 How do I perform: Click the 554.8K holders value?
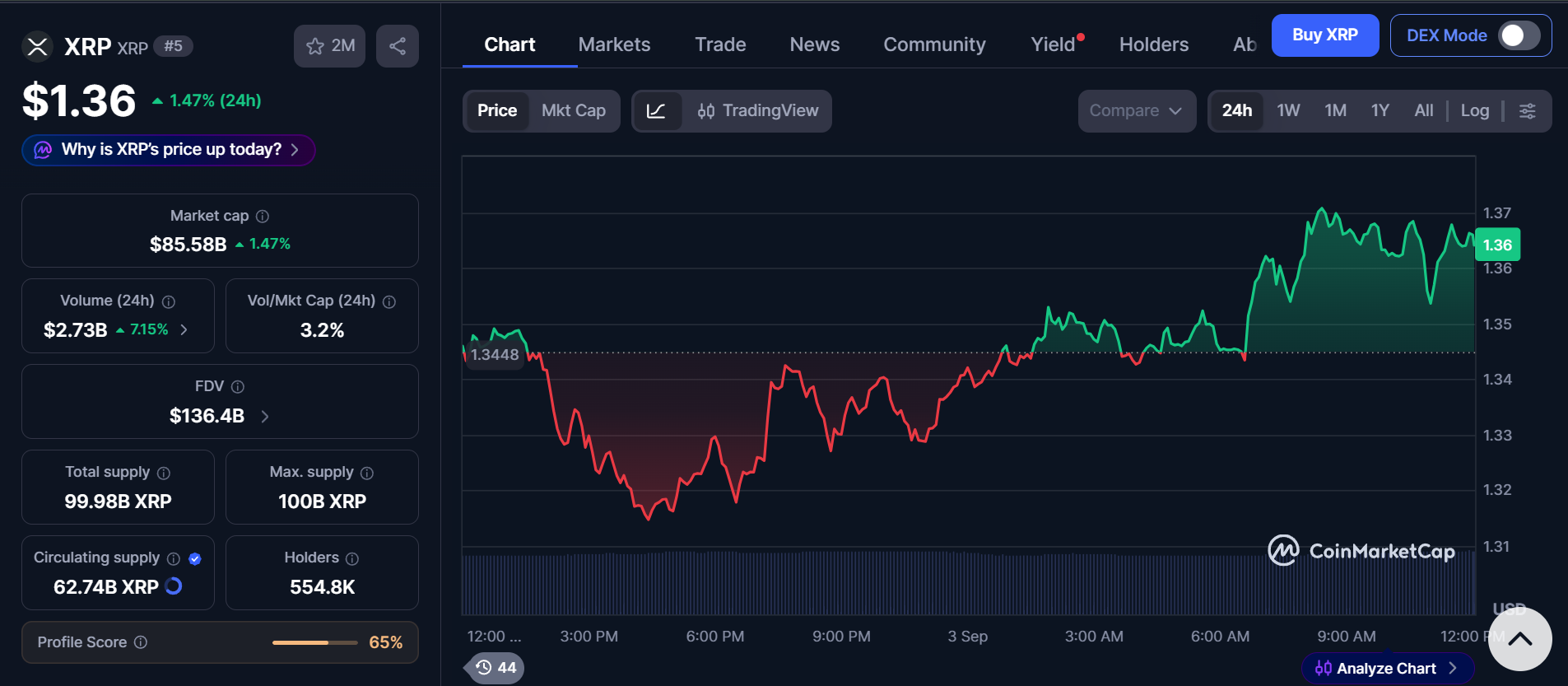(322, 587)
